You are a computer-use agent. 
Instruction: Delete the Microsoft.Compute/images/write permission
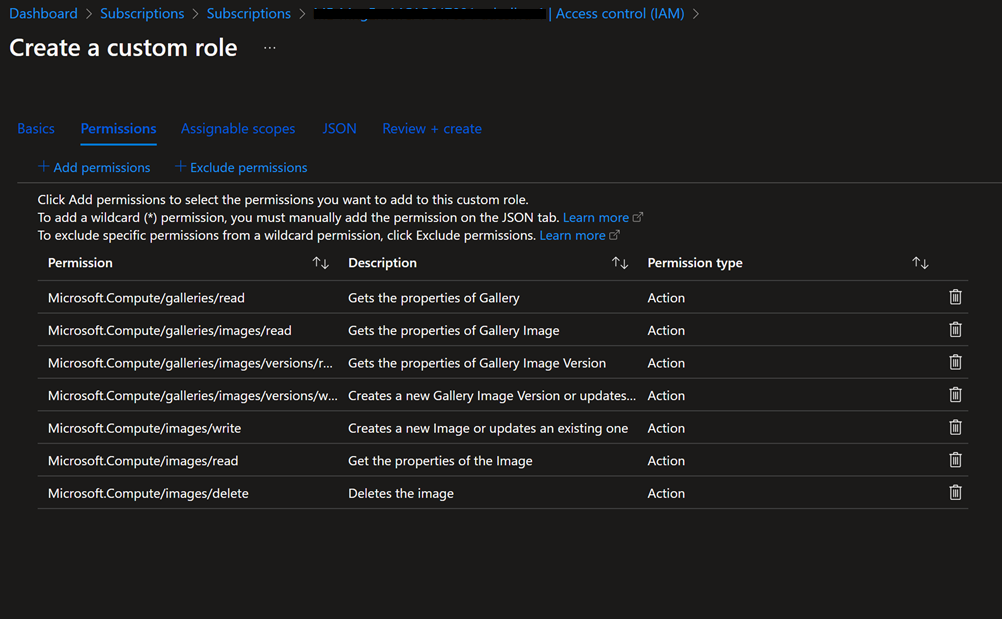tap(955, 427)
